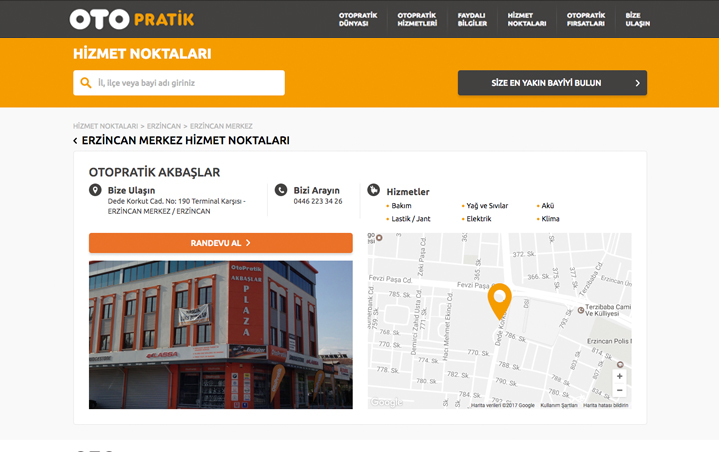Click the Elektrik service item
719x452 pixels.
pos(479,219)
